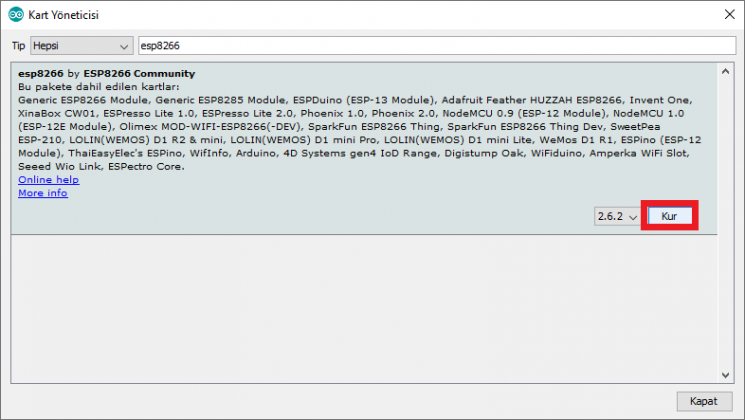Click the search field containing esp8266
The width and height of the screenshot is (745, 420).
click(435, 46)
